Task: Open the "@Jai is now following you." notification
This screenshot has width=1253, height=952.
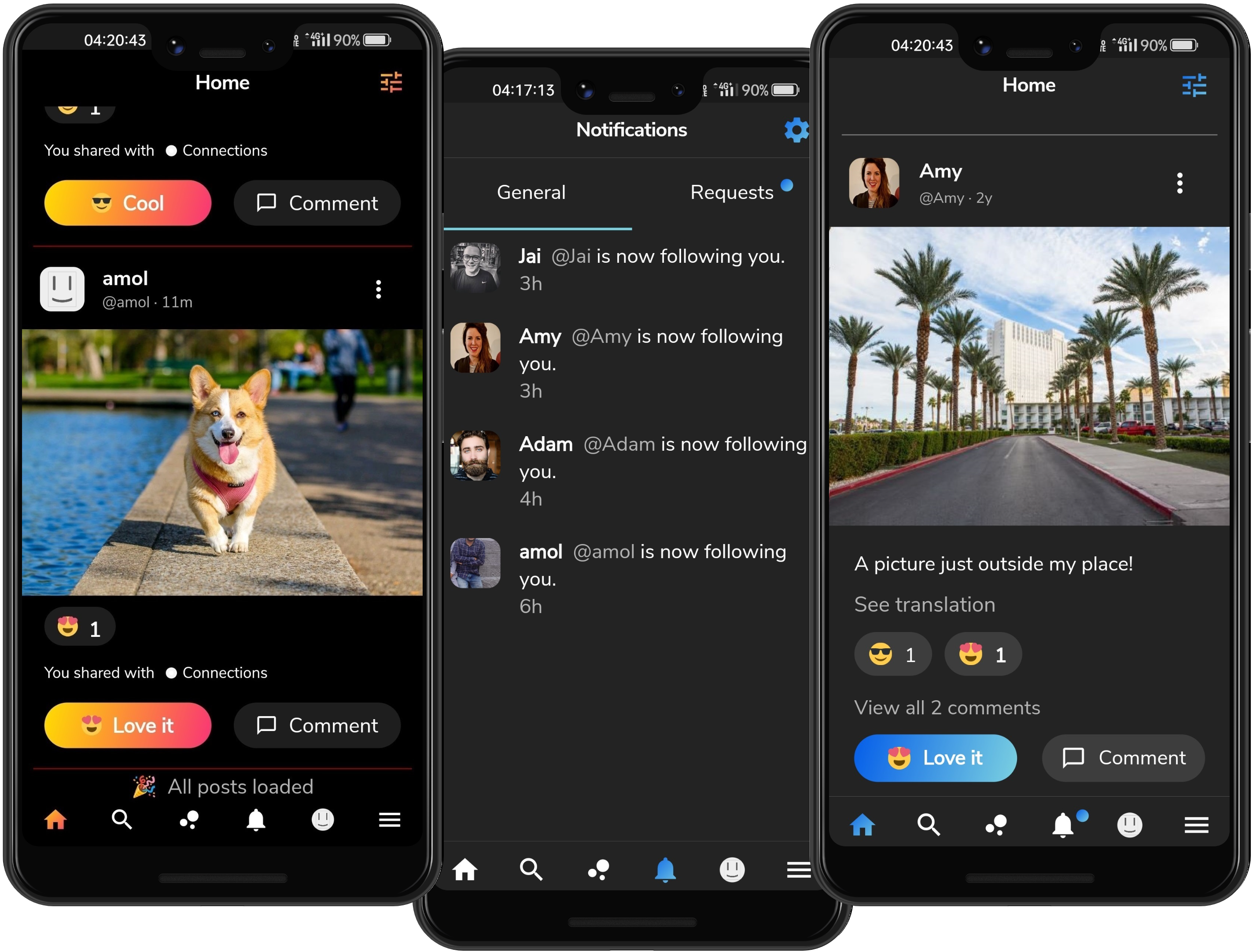Action: tap(628, 269)
